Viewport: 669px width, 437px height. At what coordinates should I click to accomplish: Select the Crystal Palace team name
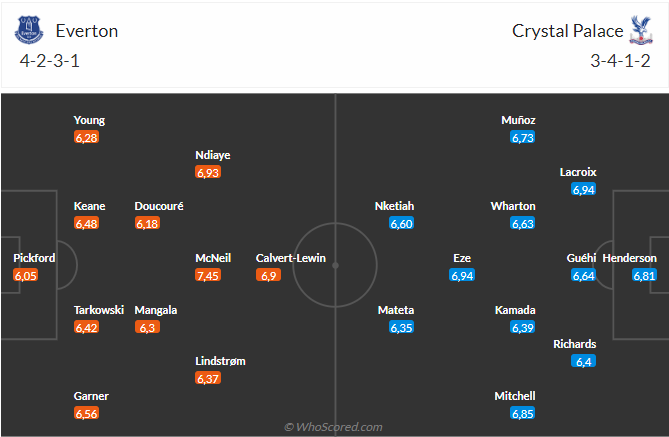point(567,31)
